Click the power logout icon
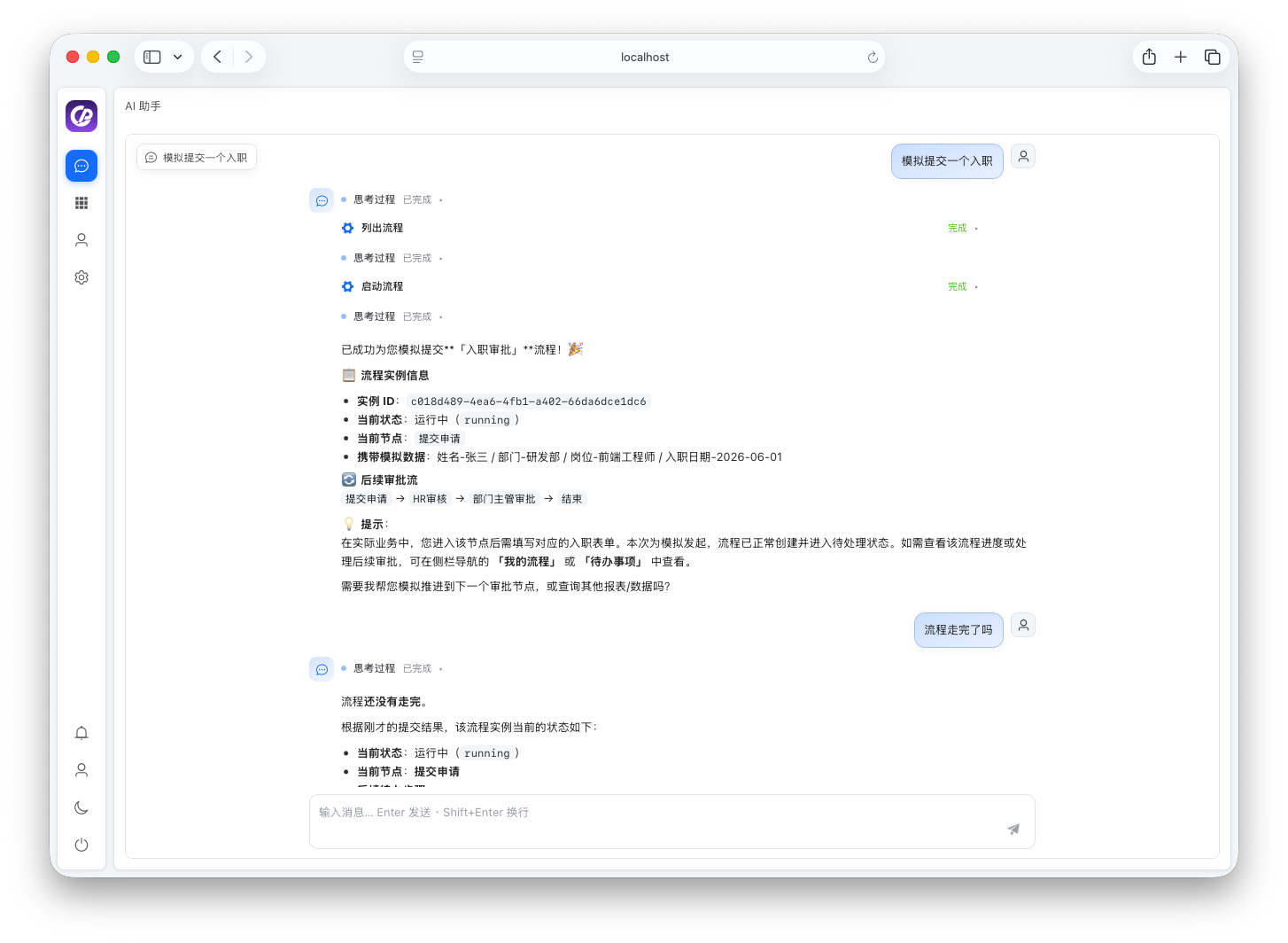1288x943 pixels. 81,845
